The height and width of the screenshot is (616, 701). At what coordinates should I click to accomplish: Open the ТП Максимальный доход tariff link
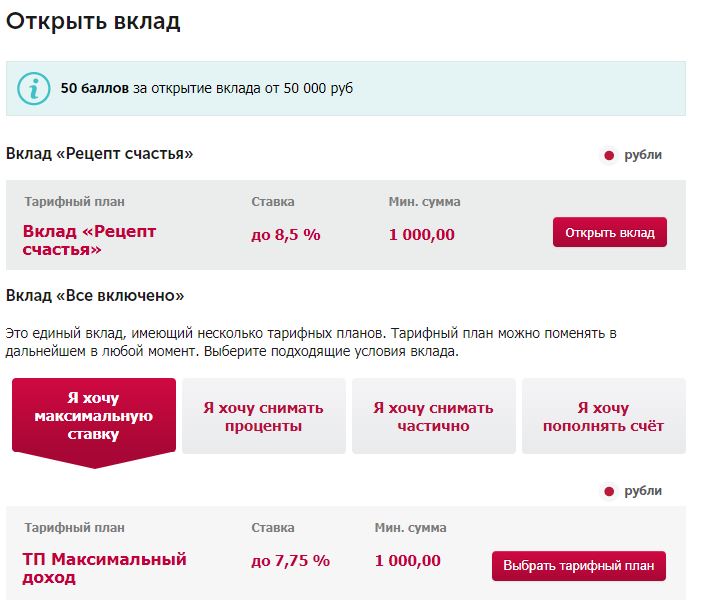coord(104,568)
